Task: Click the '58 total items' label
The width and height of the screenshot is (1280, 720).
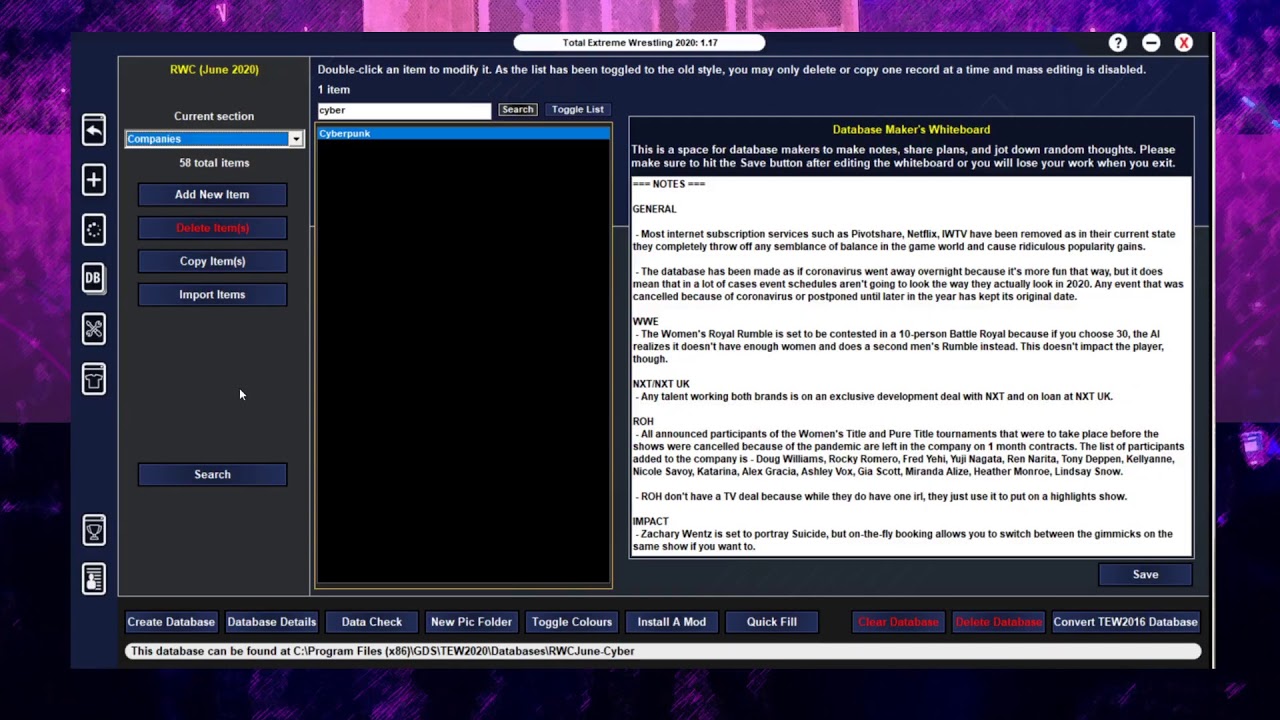Action: click(x=214, y=163)
